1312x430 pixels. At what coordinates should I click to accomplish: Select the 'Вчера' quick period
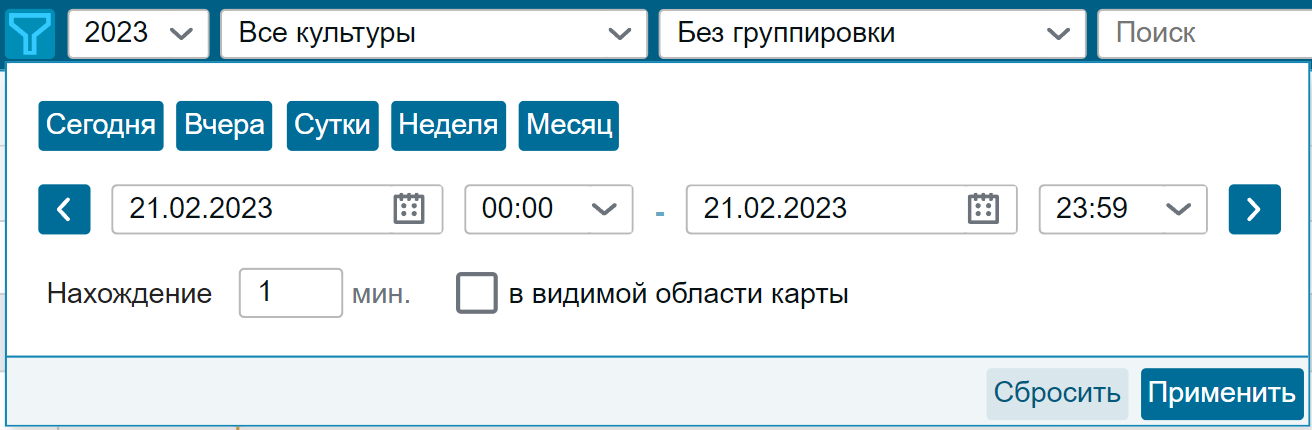pyautogui.click(x=225, y=126)
